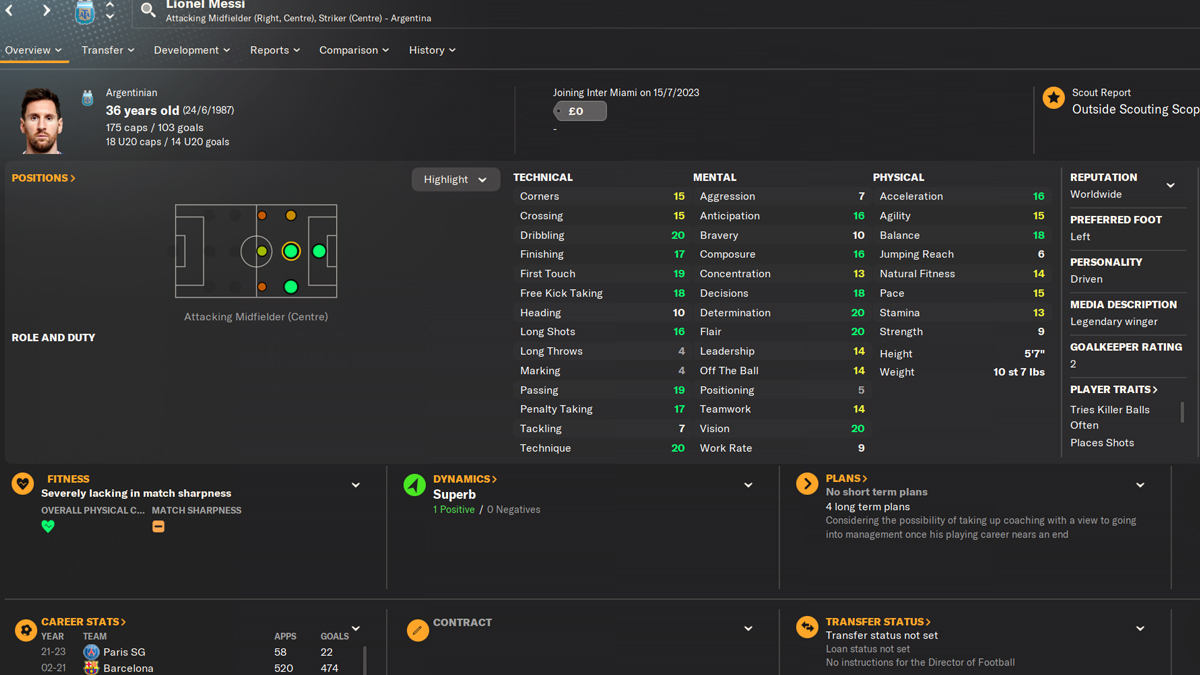The width and height of the screenshot is (1200, 675).
Task: Click the search magnifier icon
Action: pyautogui.click(x=148, y=10)
